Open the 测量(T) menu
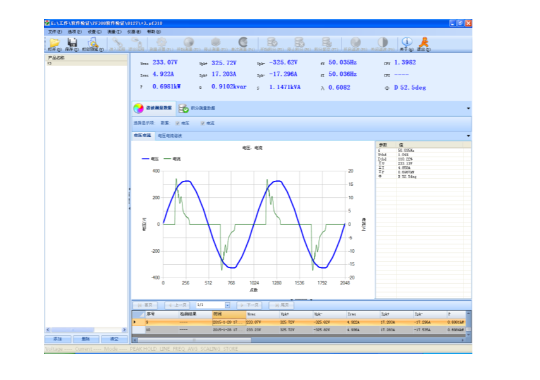Image resolution: width=540 pixels, height=380 pixels. (x=114, y=32)
